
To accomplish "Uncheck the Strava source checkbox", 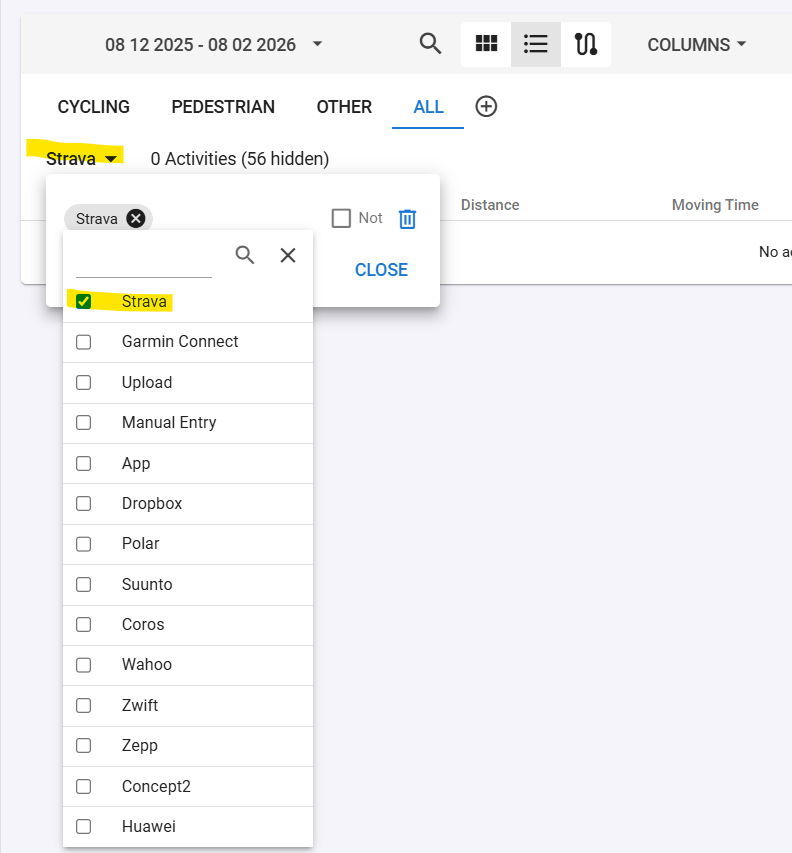I will coord(84,301).
